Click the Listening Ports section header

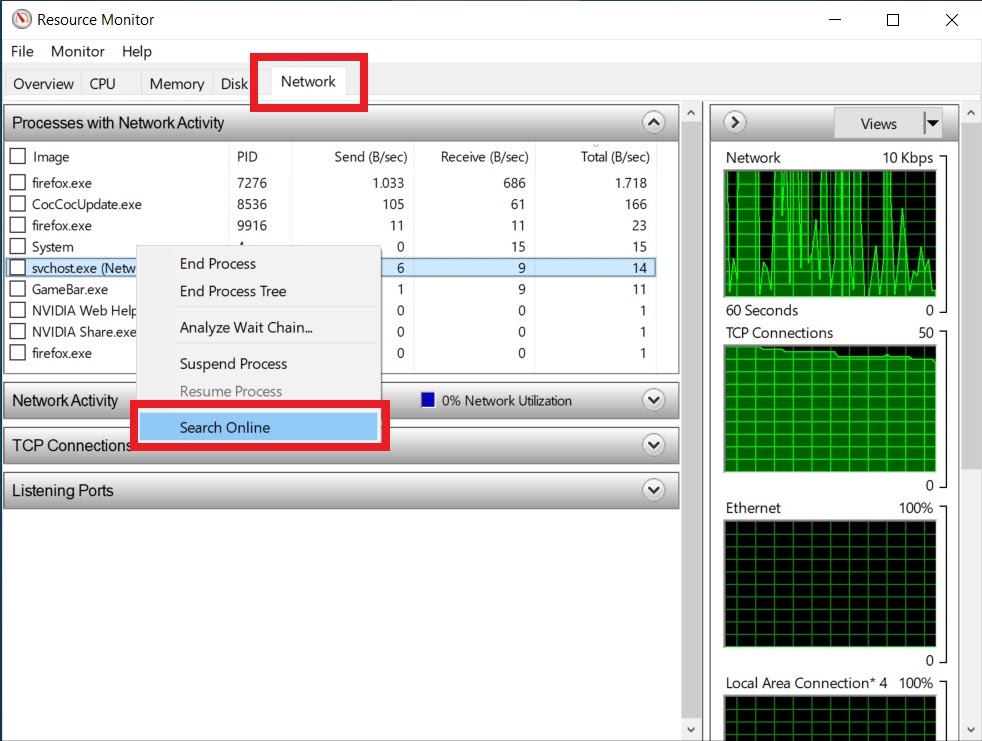[341, 490]
